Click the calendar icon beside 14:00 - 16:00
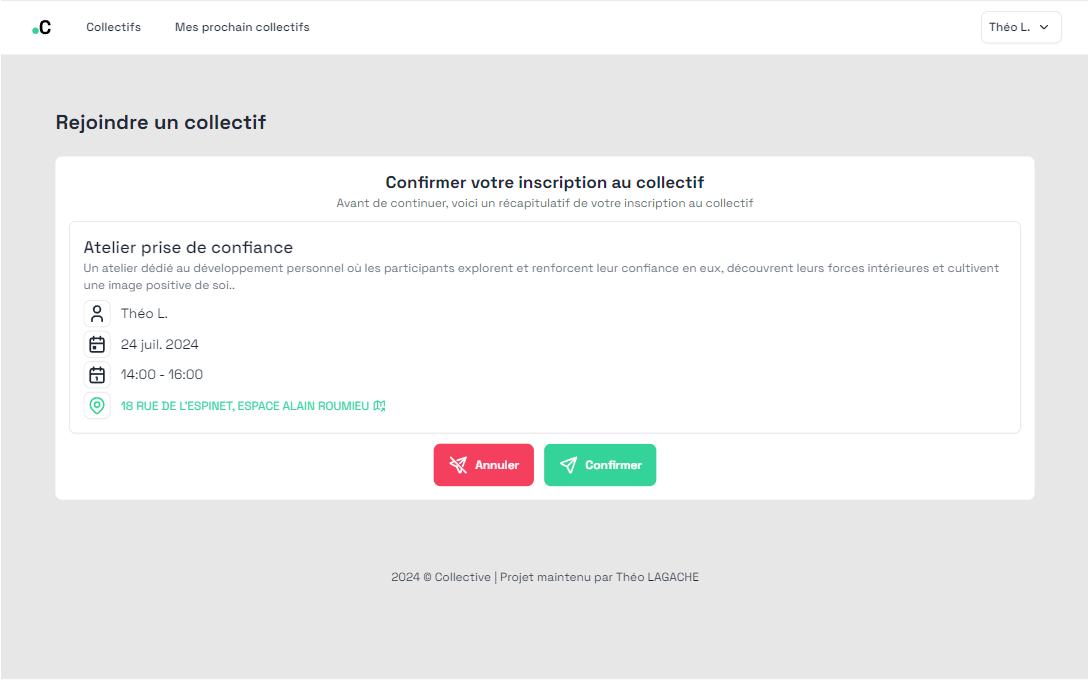This screenshot has height=680, width=1088. 97,375
